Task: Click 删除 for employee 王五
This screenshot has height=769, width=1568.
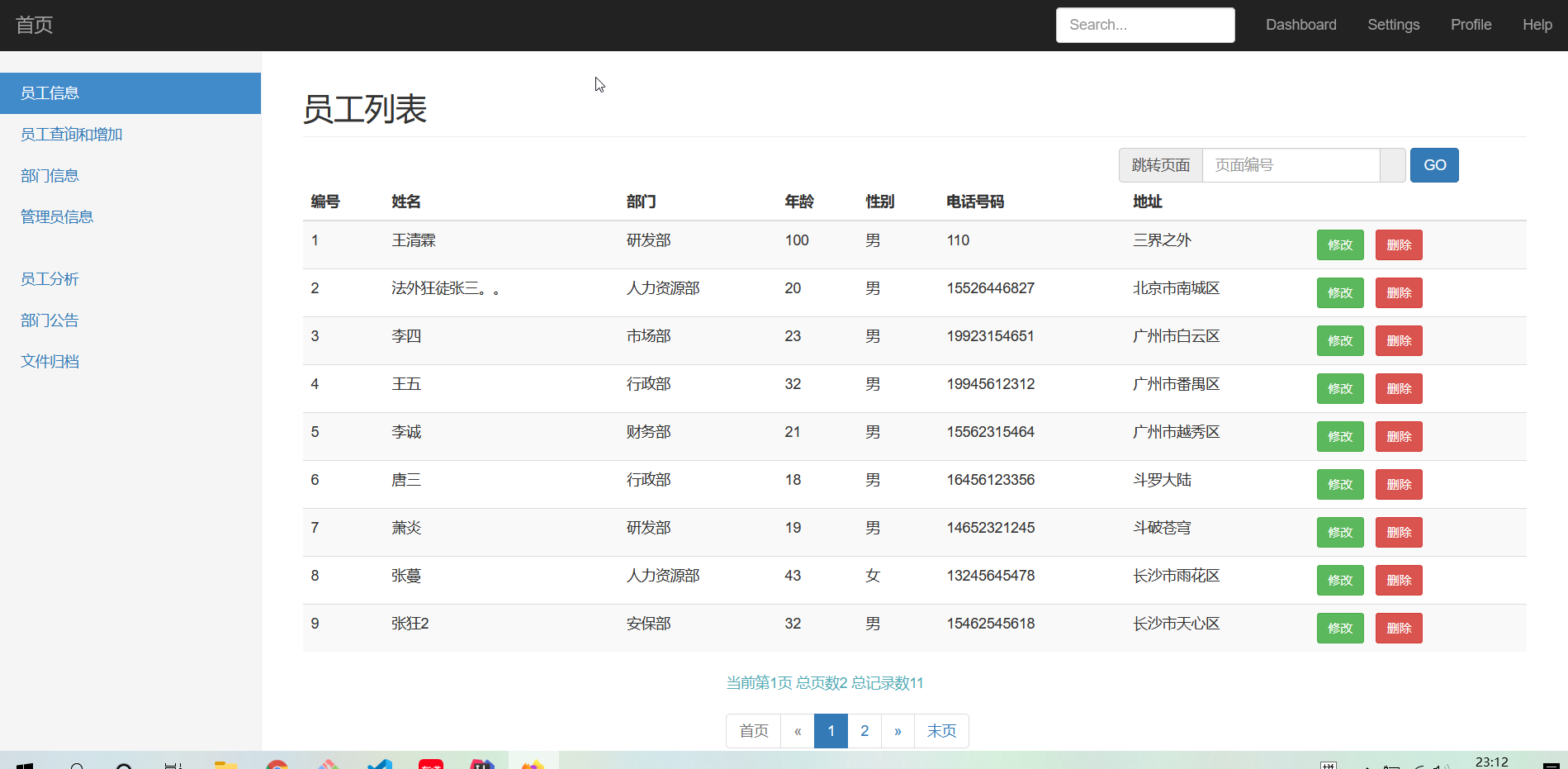Action: 1399,389
